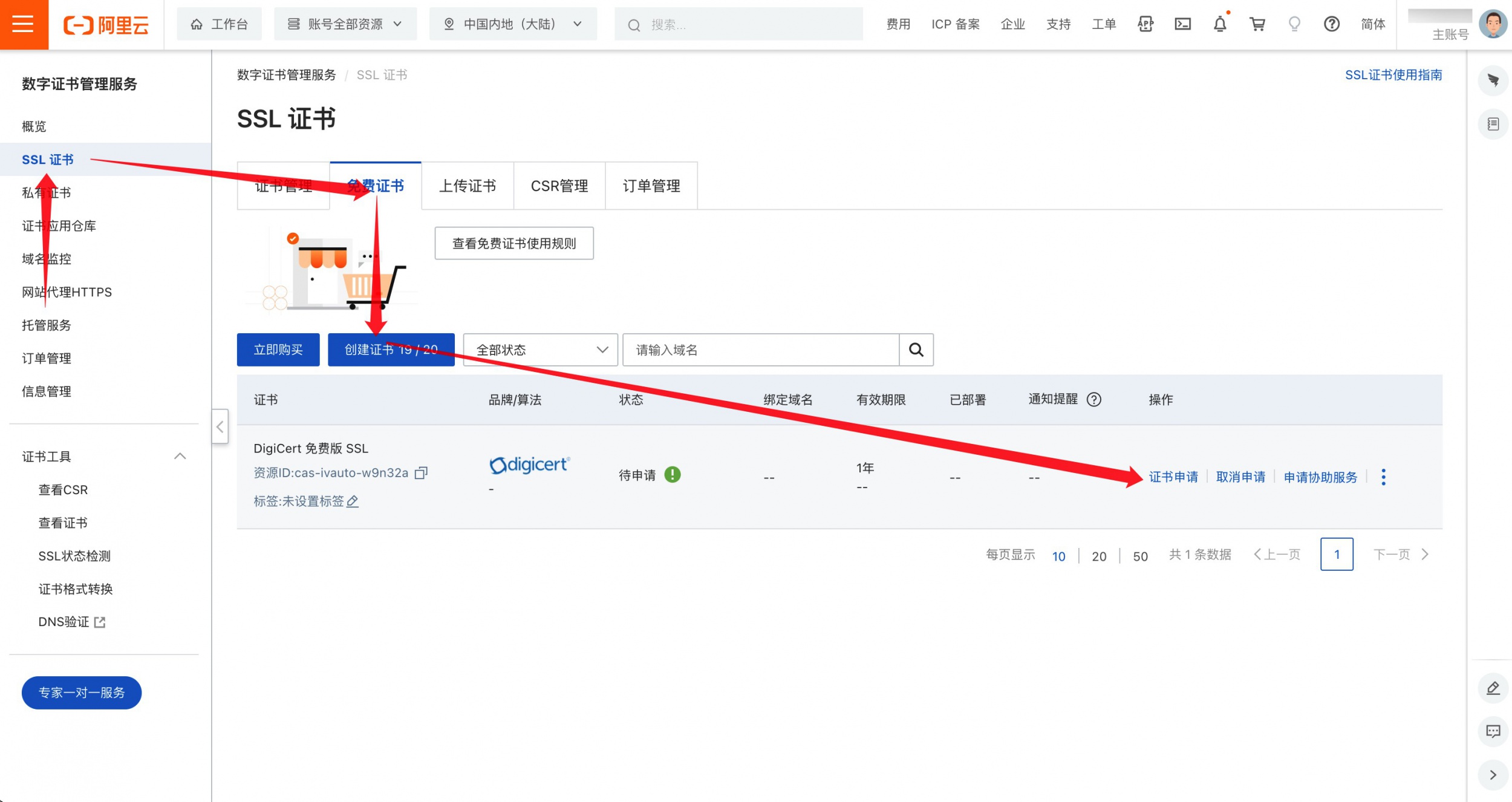
Task: Click the domain search magnifier button
Action: pos(916,350)
